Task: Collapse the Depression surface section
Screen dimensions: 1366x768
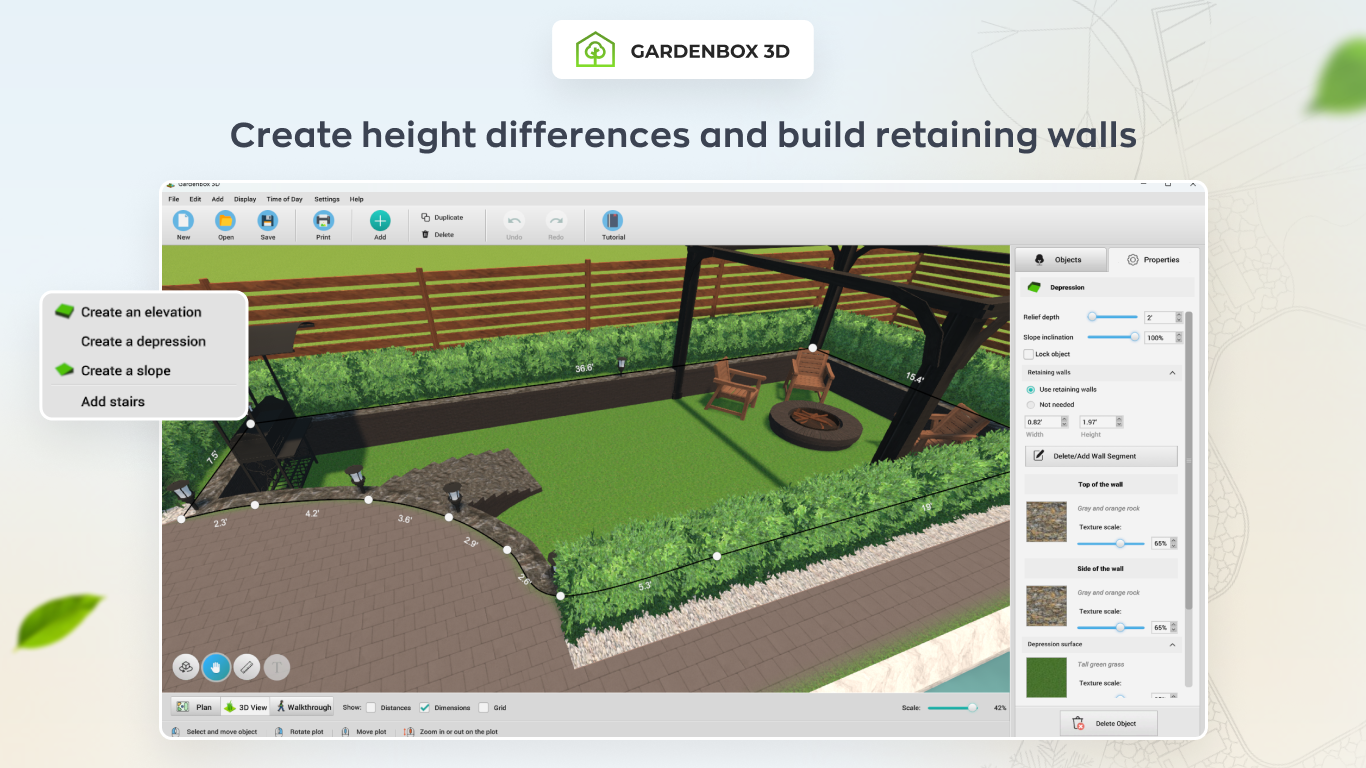Action: (1172, 644)
